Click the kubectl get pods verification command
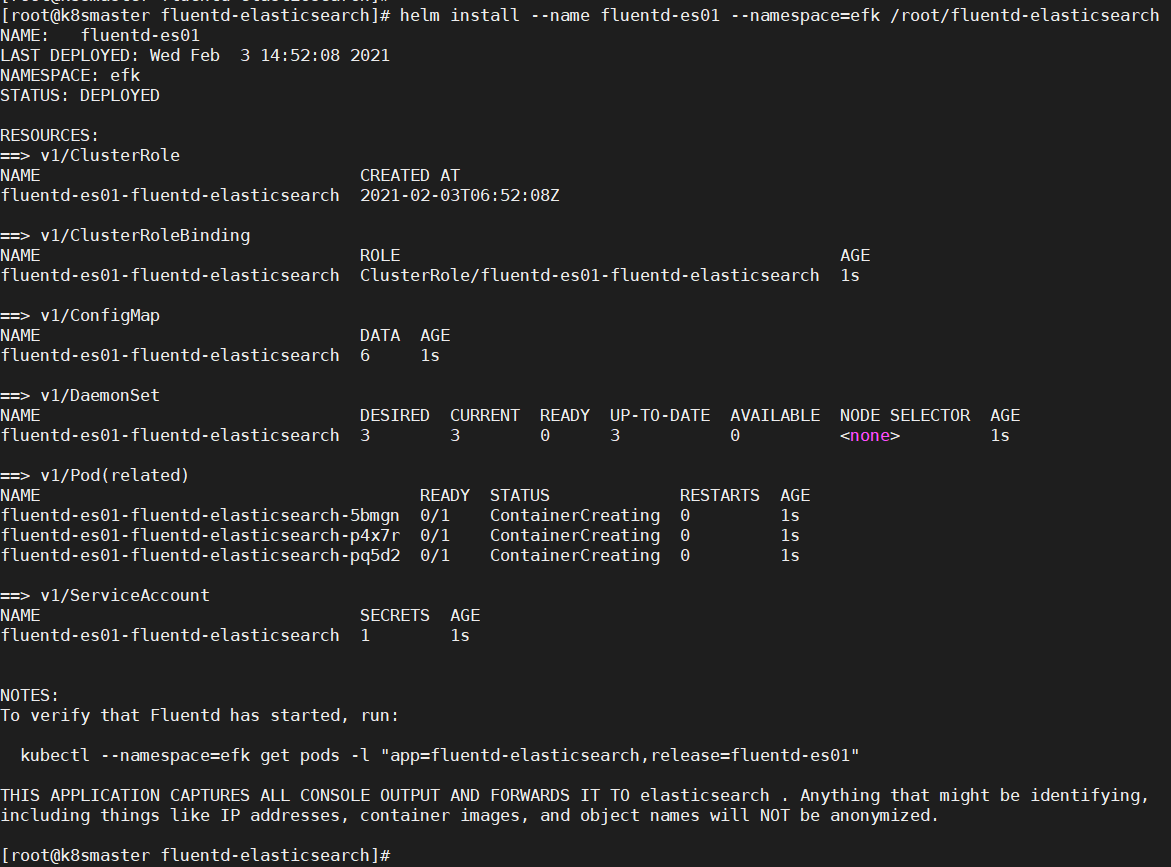 click(x=440, y=755)
